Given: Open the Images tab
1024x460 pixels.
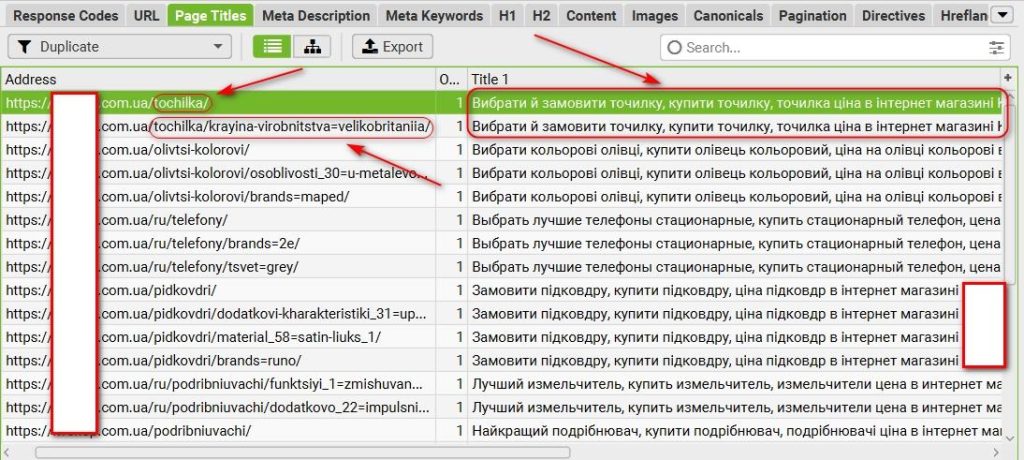Looking at the screenshot, I should pos(655,16).
